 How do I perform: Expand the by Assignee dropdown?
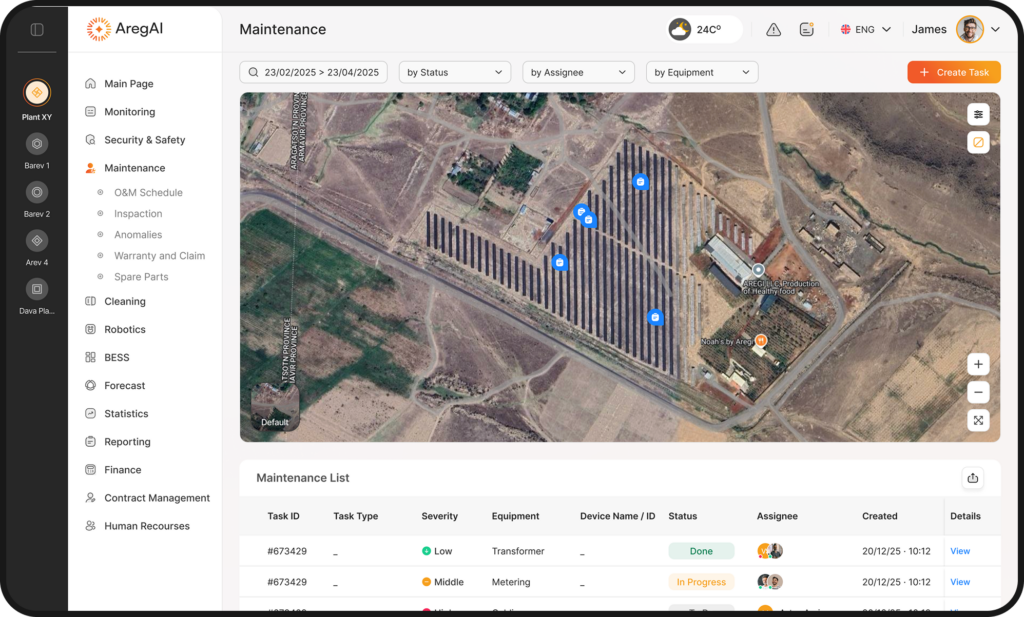coord(578,72)
